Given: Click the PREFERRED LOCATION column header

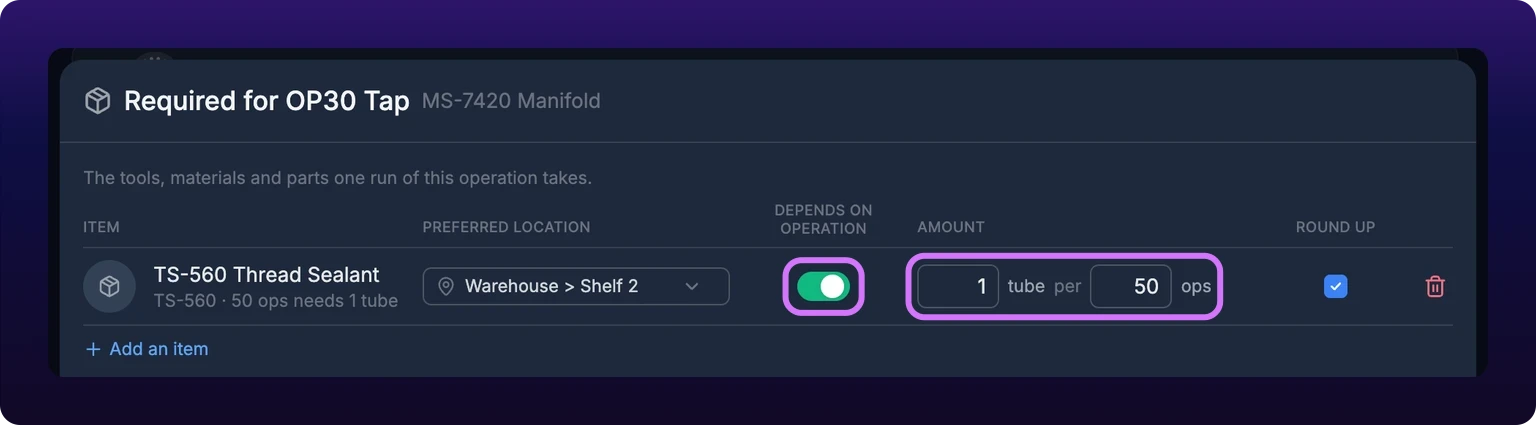Looking at the screenshot, I should click(x=506, y=227).
